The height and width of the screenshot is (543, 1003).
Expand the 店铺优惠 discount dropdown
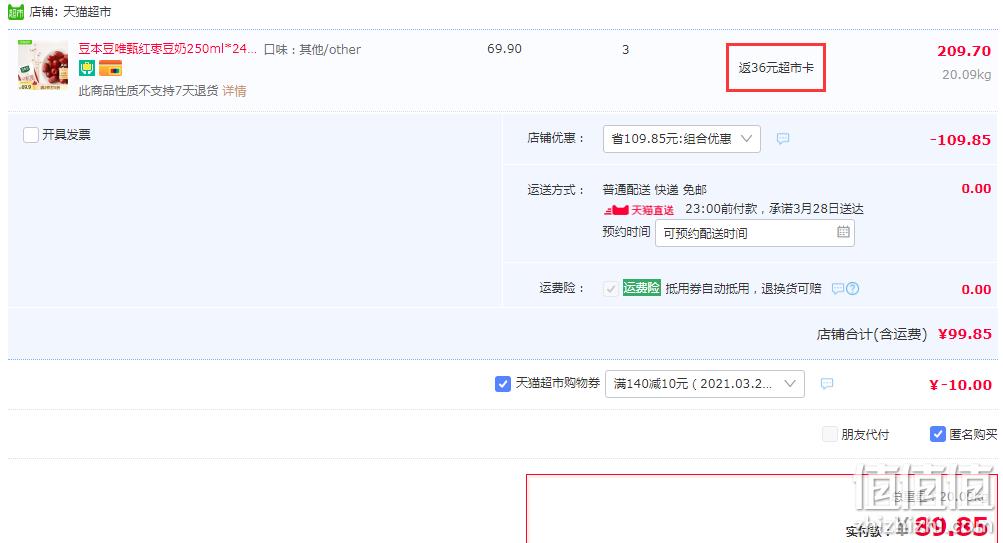(681, 139)
